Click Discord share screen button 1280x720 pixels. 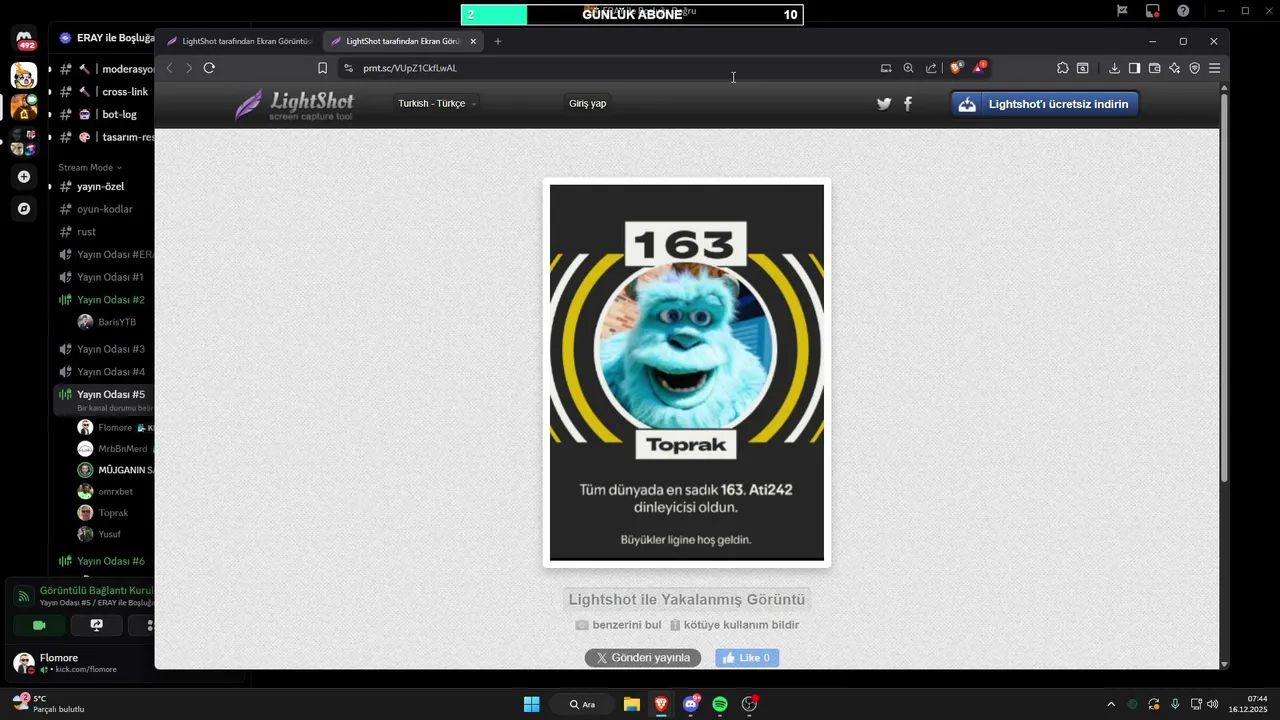(x=97, y=625)
